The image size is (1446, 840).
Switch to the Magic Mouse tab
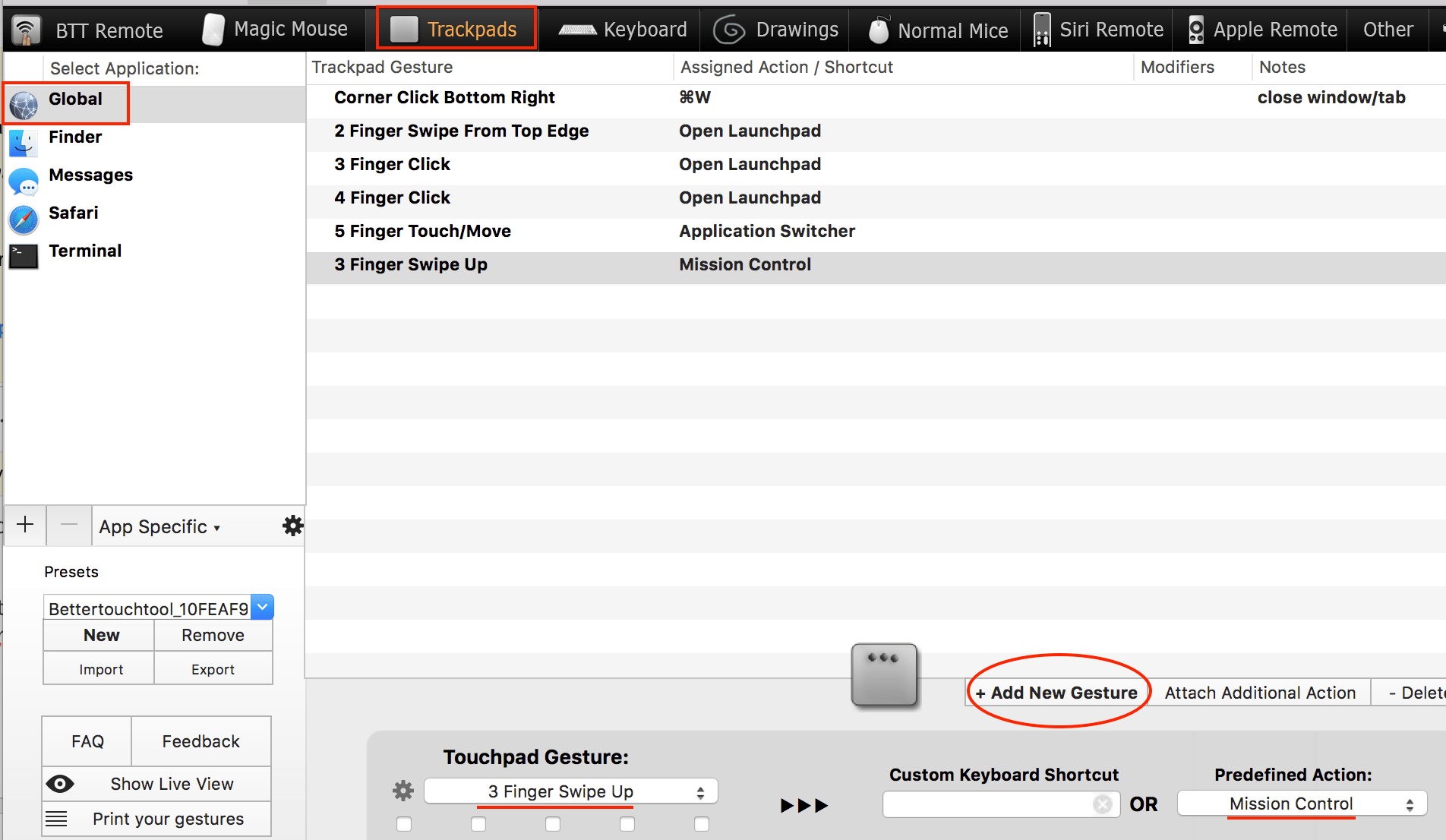276,29
